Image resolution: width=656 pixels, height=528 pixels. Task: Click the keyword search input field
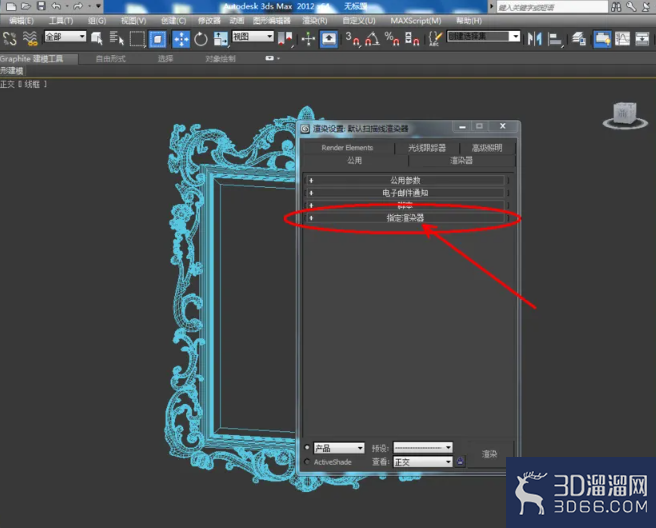552,7
